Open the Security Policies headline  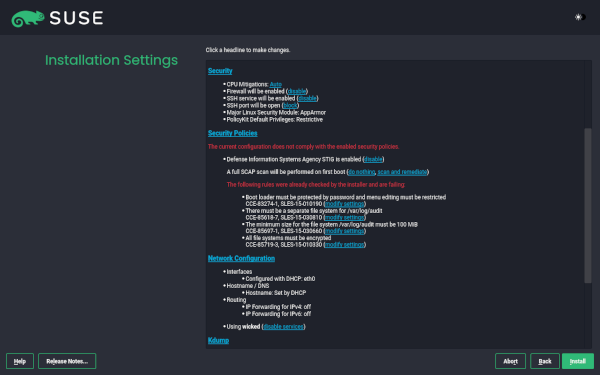click(233, 133)
